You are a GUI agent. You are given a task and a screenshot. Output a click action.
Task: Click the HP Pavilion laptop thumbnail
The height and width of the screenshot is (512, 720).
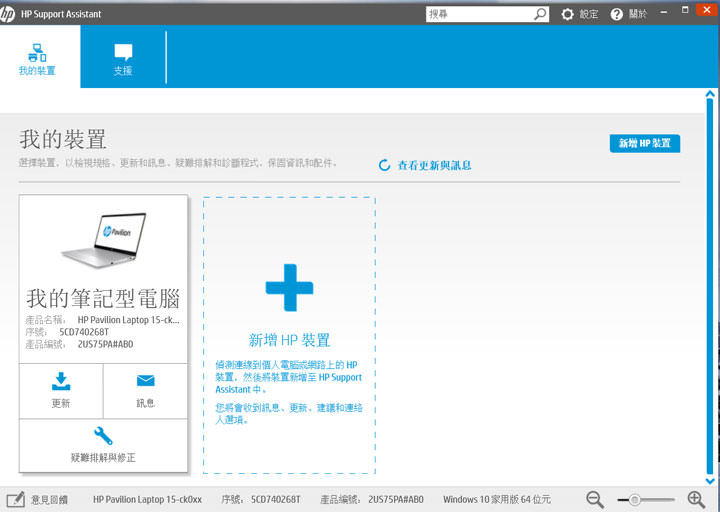click(x=103, y=240)
